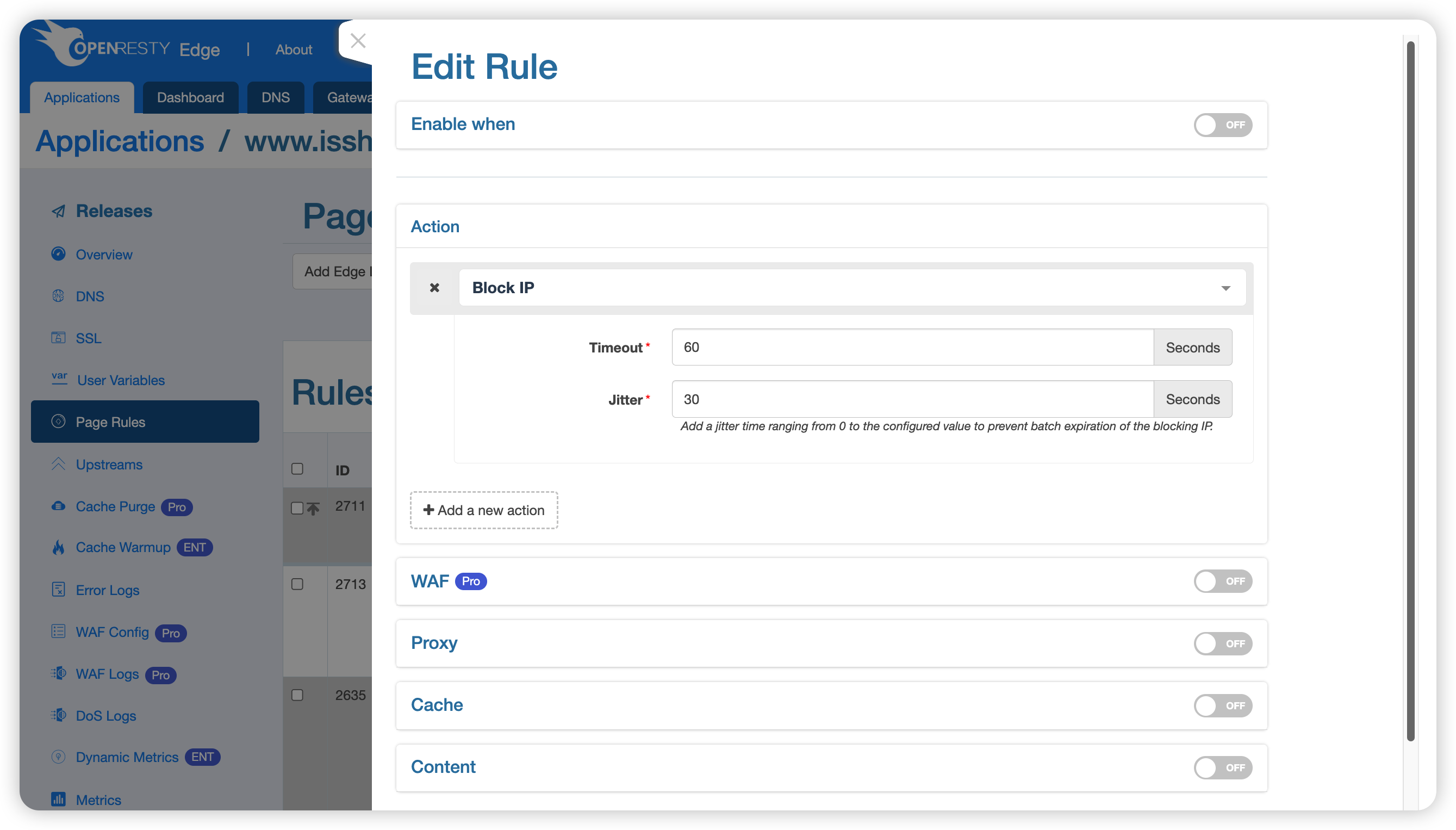
Task: Click move-to-top arrow for rule 2711
Action: point(313,508)
